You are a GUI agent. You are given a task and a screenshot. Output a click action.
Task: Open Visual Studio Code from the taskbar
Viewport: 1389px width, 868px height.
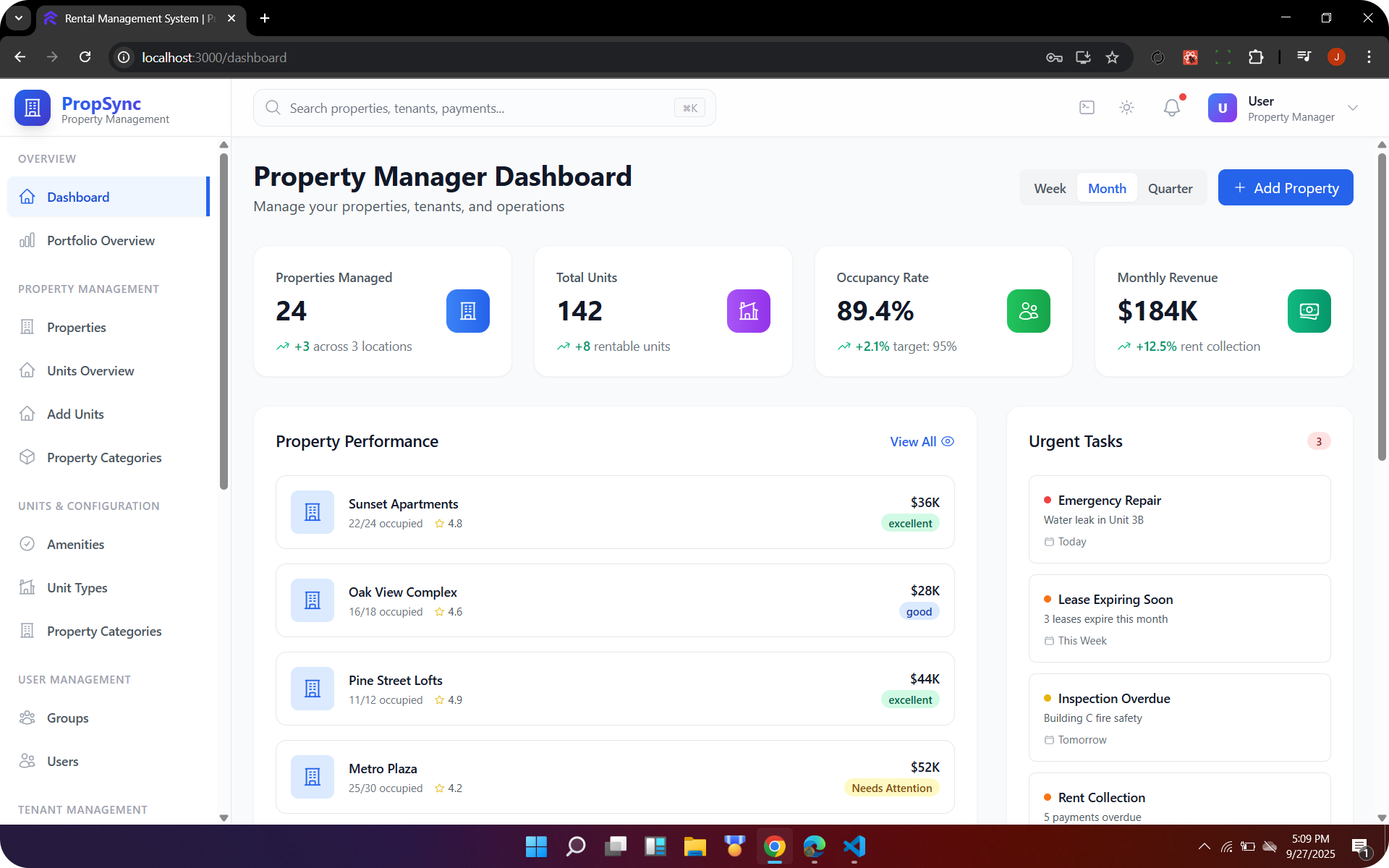point(854,846)
